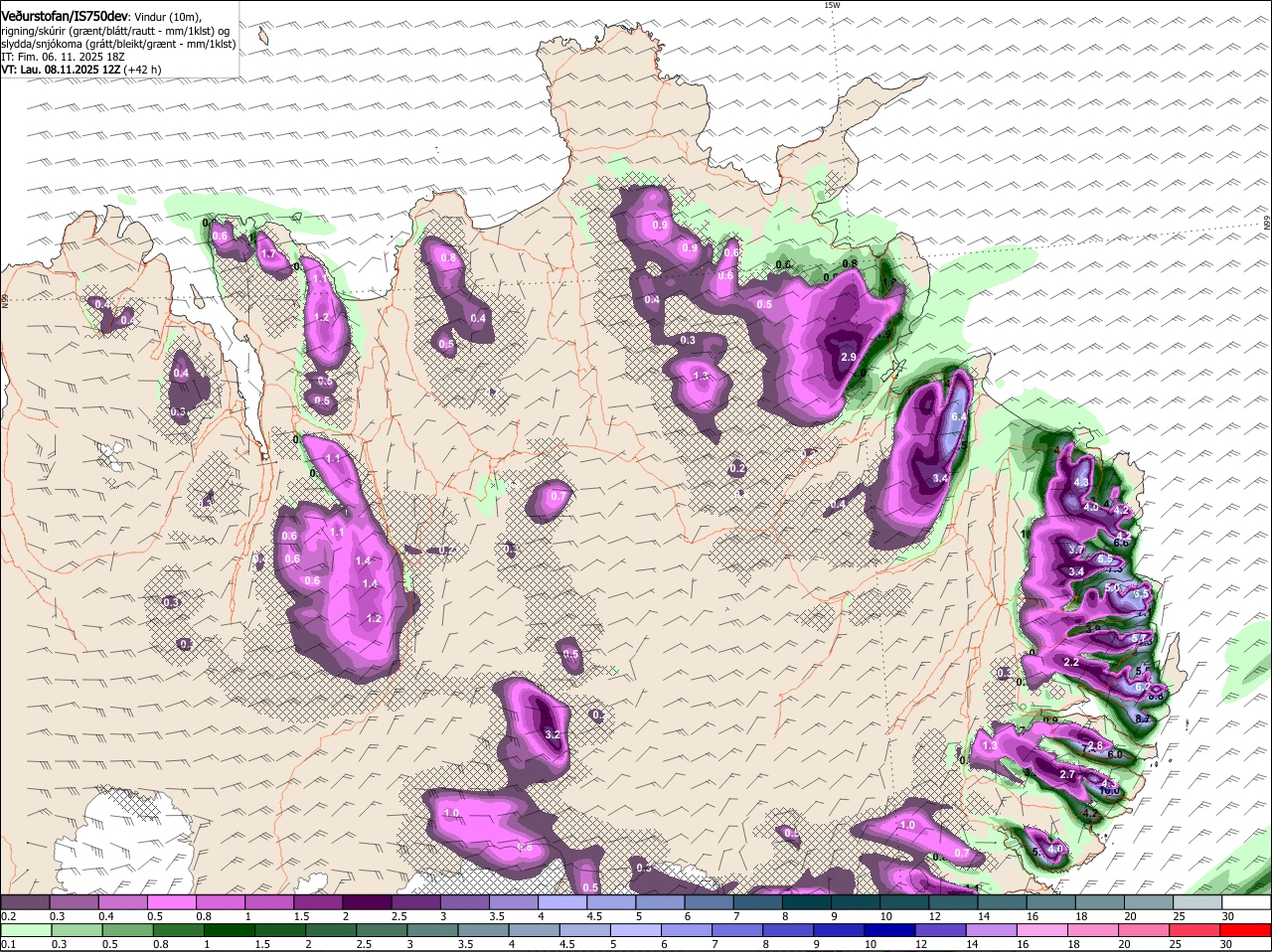
Task: Pick the 3 grey-green swatch in lower legend
Action: point(433,930)
